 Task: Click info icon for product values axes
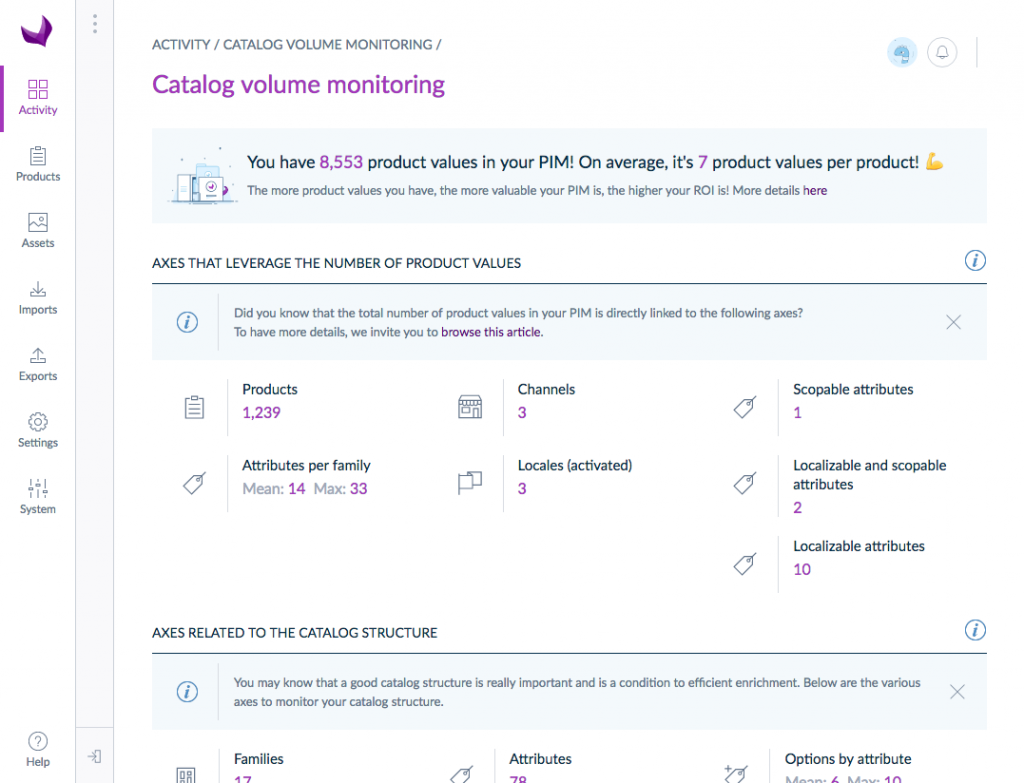click(x=975, y=261)
